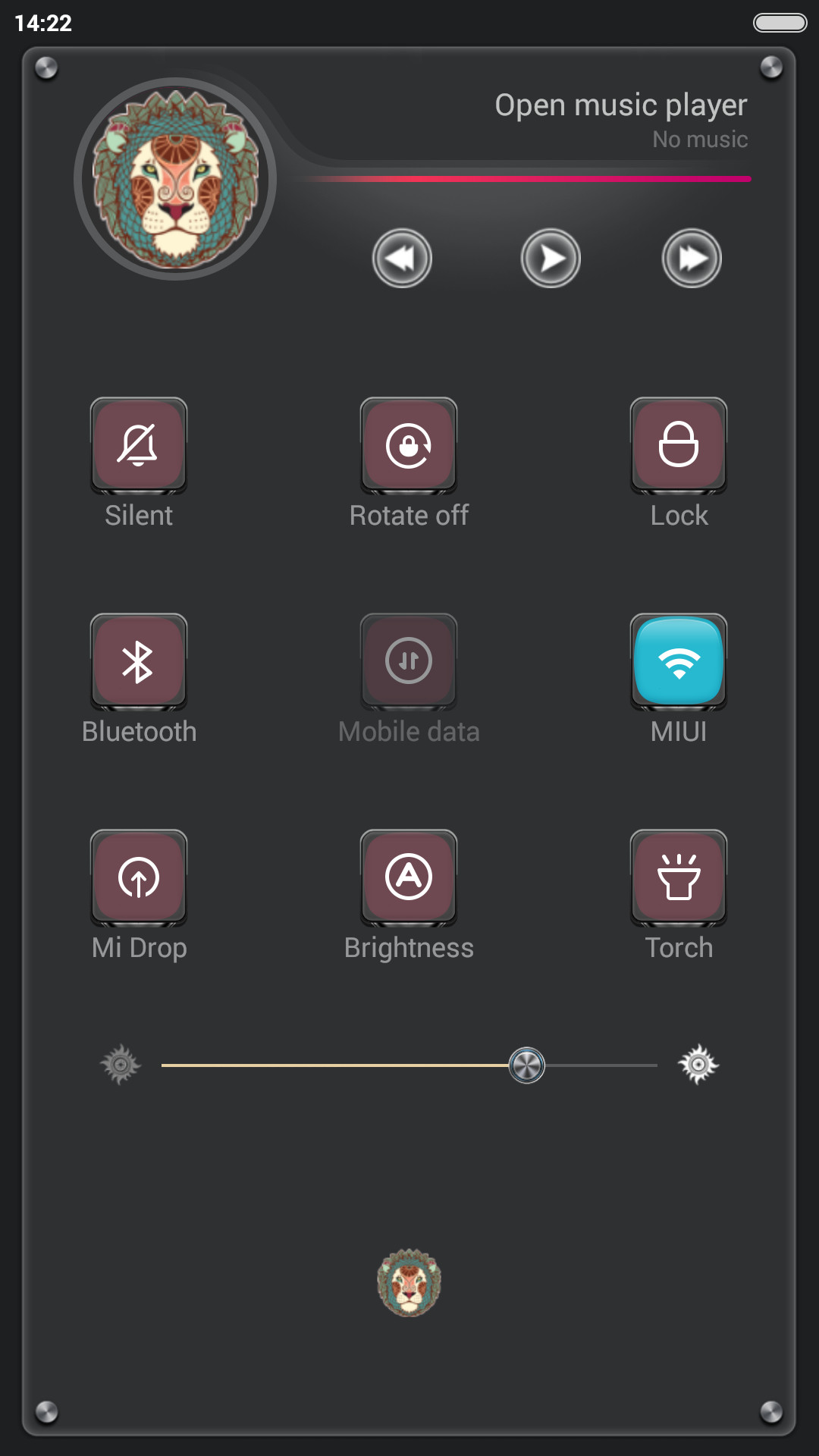Tap the bright sun brightness icon
Screen dimensions: 819x1456
[x=698, y=1065]
